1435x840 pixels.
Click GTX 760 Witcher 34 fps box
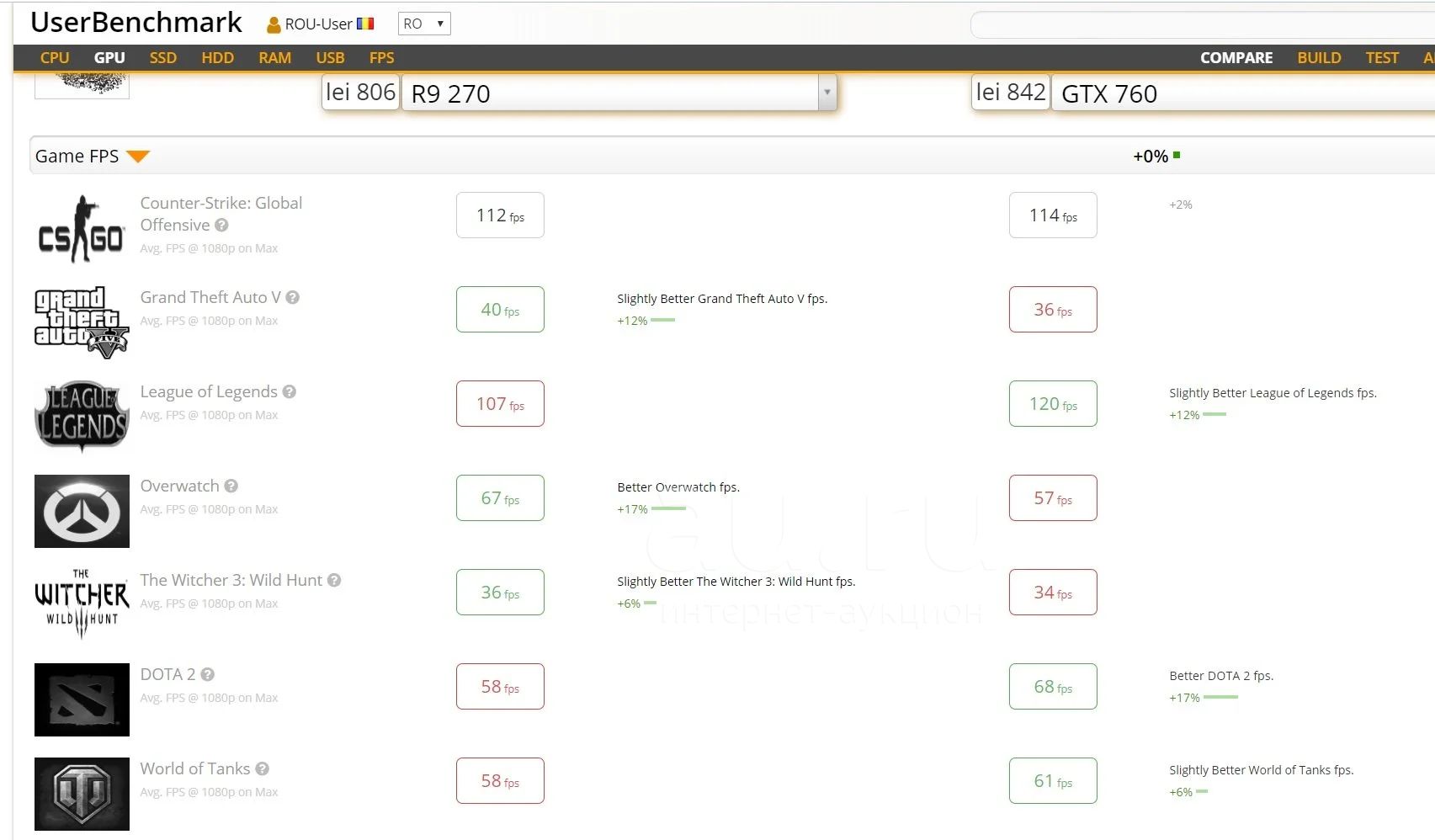(1053, 593)
